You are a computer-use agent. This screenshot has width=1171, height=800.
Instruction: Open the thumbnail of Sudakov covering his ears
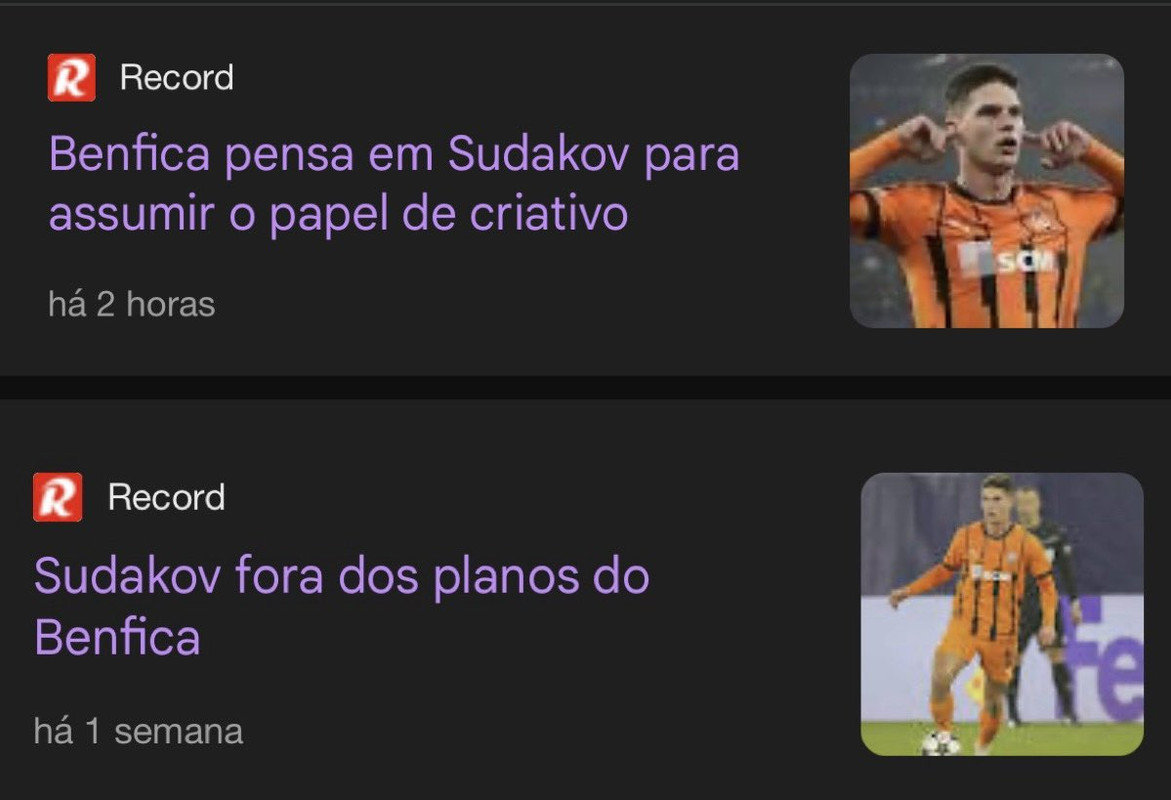(987, 190)
